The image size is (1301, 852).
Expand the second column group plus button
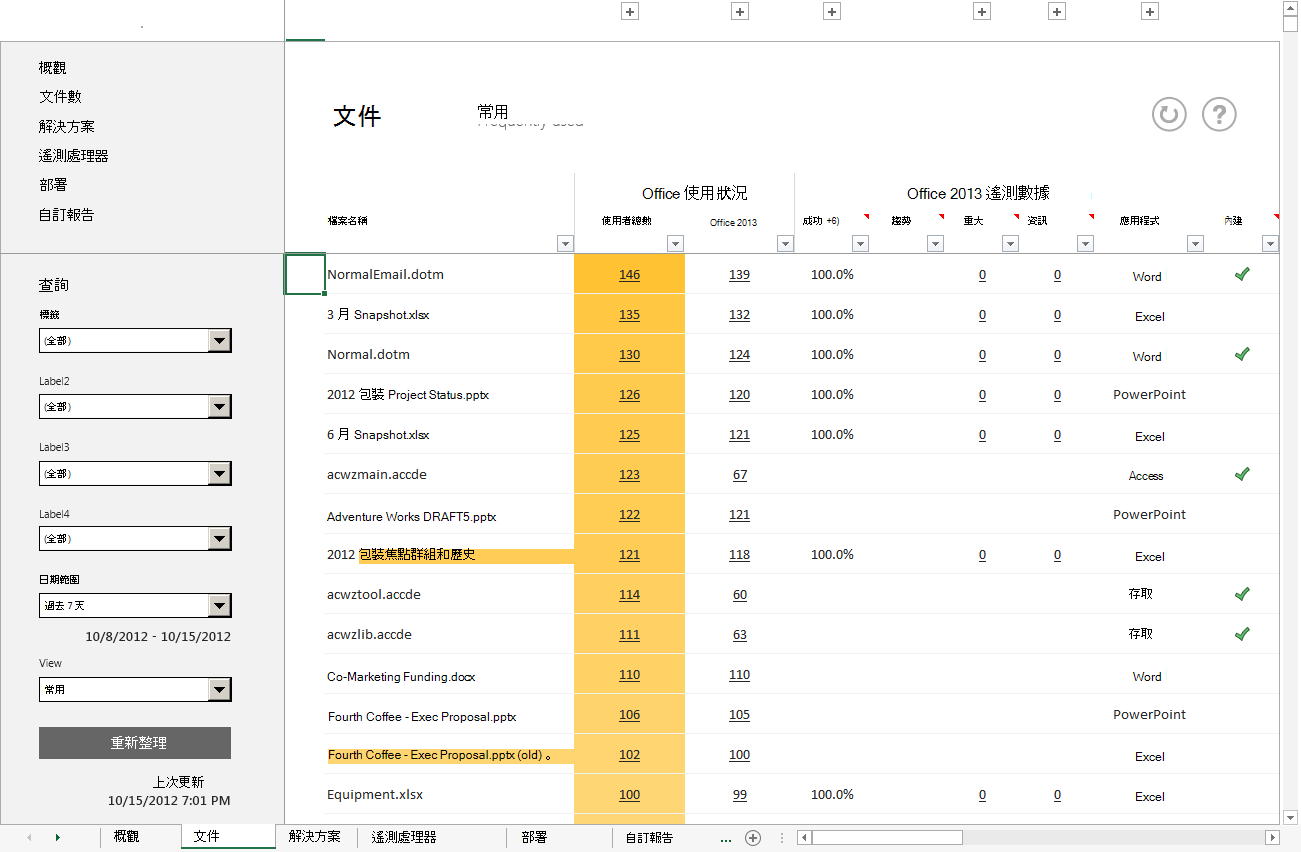pos(740,12)
